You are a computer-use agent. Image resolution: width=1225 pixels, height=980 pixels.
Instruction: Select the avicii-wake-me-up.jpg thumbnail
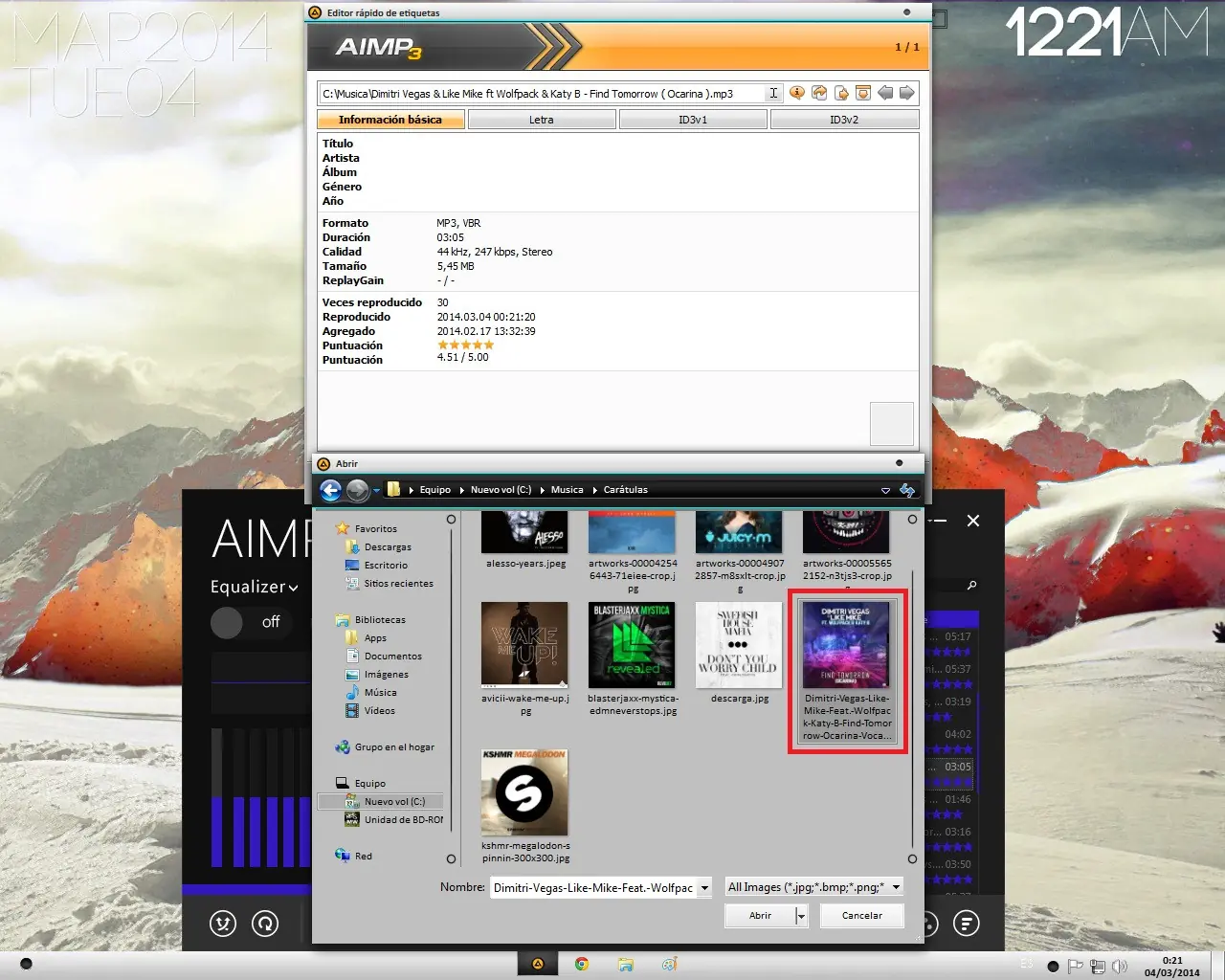(524, 645)
